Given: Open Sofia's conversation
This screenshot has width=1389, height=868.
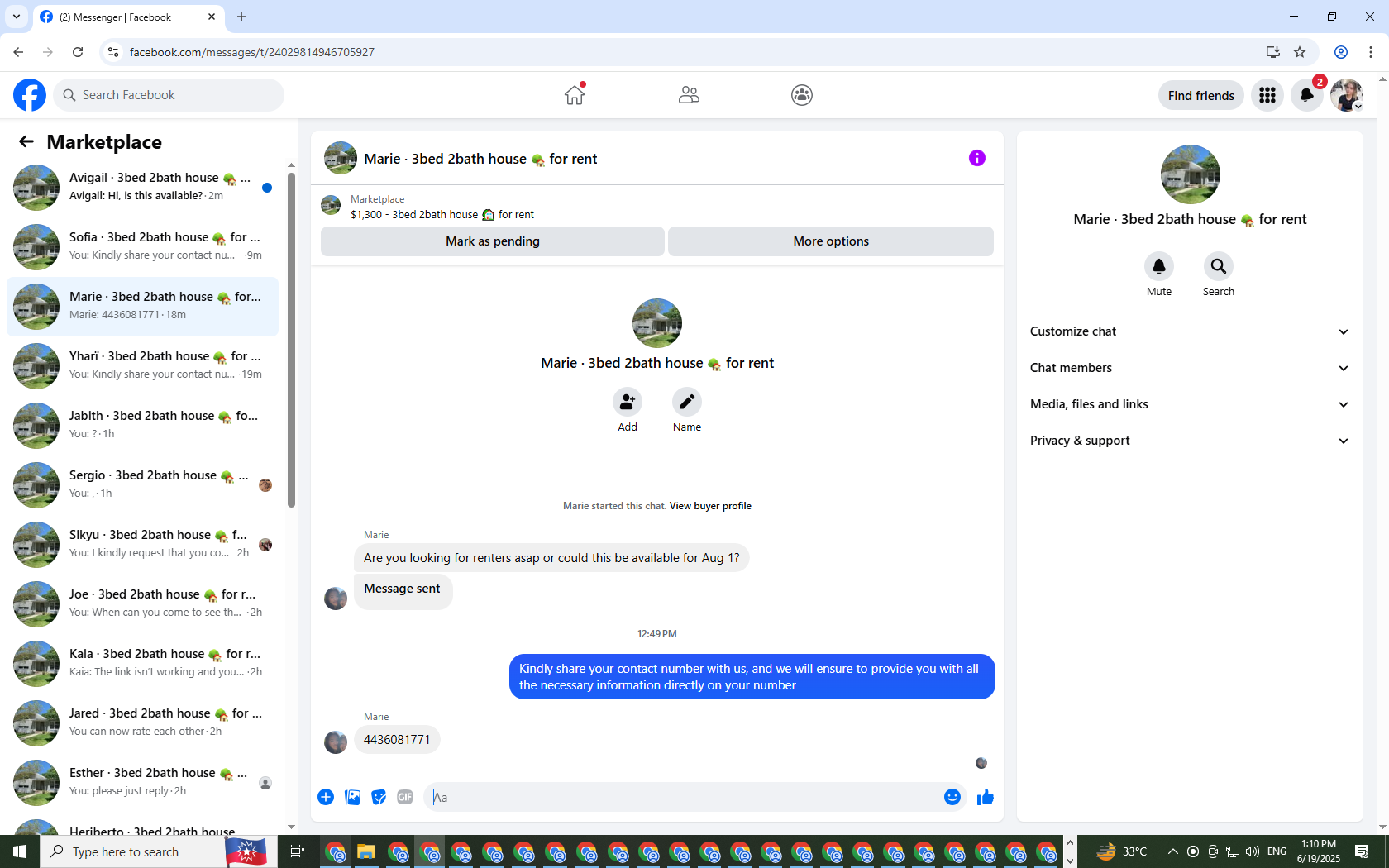Looking at the screenshot, I should click(x=143, y=246).
